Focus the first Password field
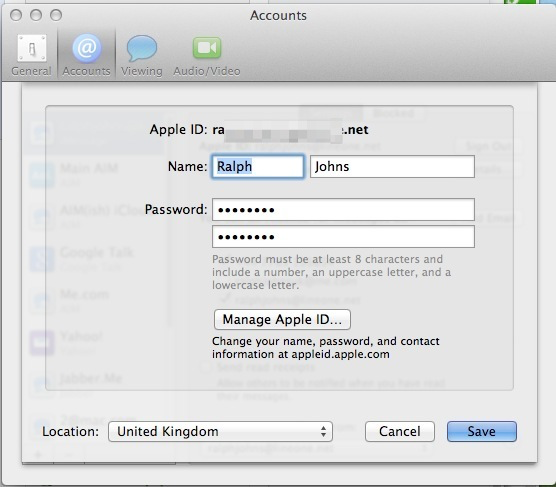This screenshot has width=556, height=487. coord(343,210)
